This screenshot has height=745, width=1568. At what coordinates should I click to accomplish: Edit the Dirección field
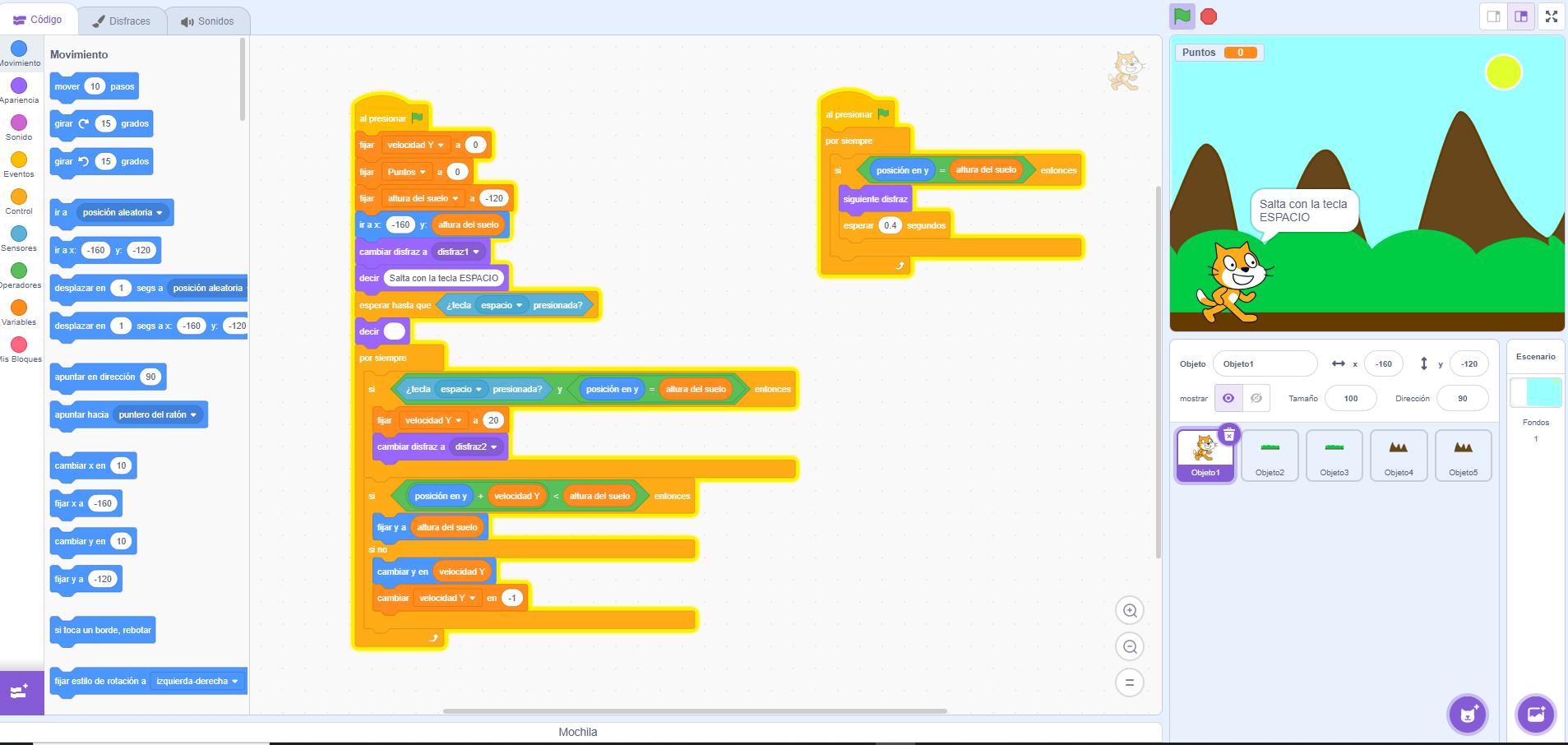tap(1463, 398)
